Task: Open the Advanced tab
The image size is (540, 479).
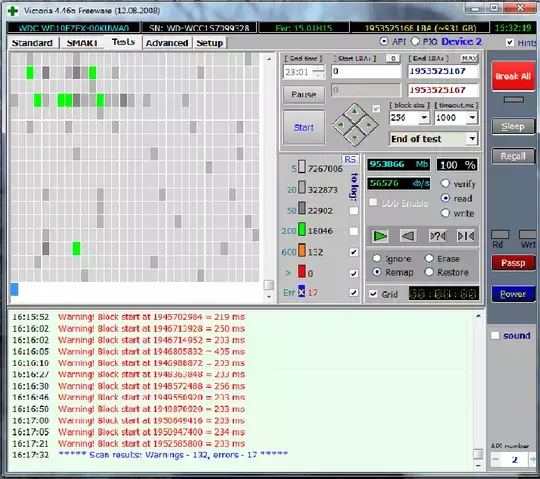Action: tap(167, 43)
